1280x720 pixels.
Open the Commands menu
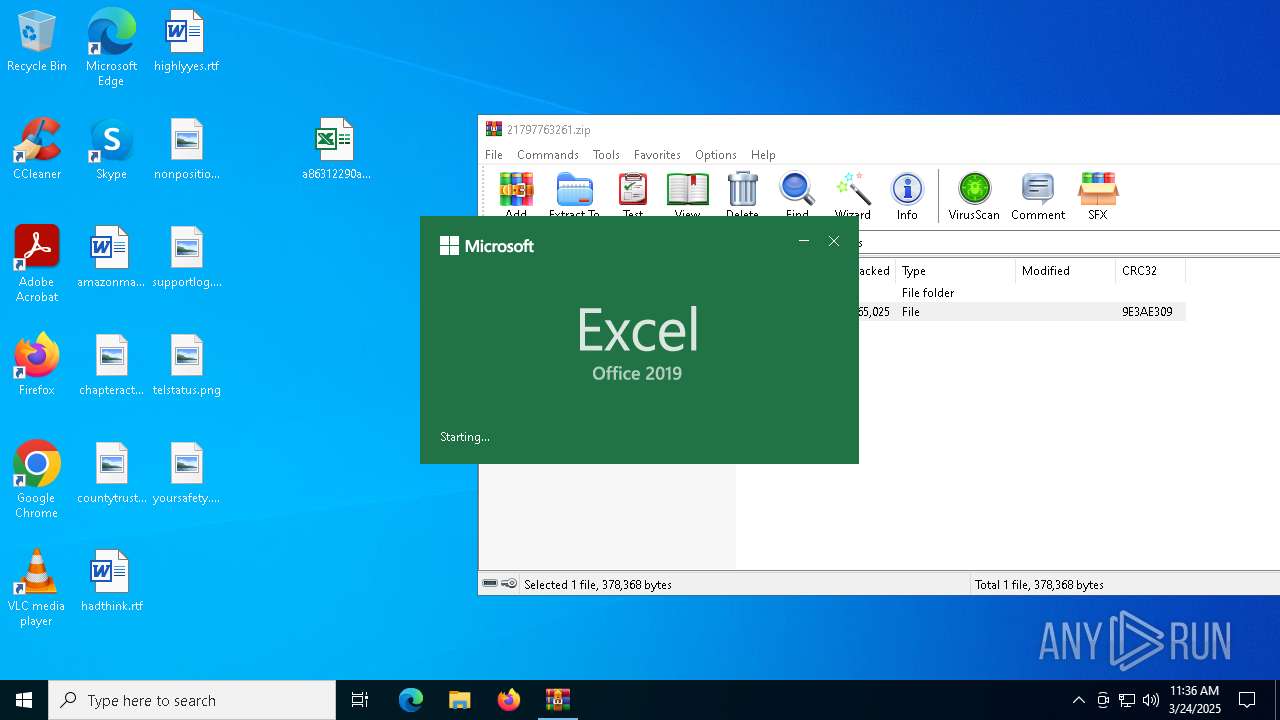(548, 155)
